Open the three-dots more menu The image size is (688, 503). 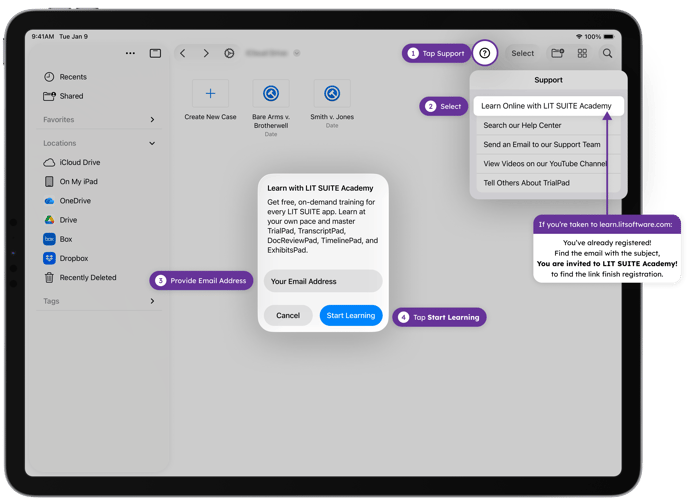(130, 53)
